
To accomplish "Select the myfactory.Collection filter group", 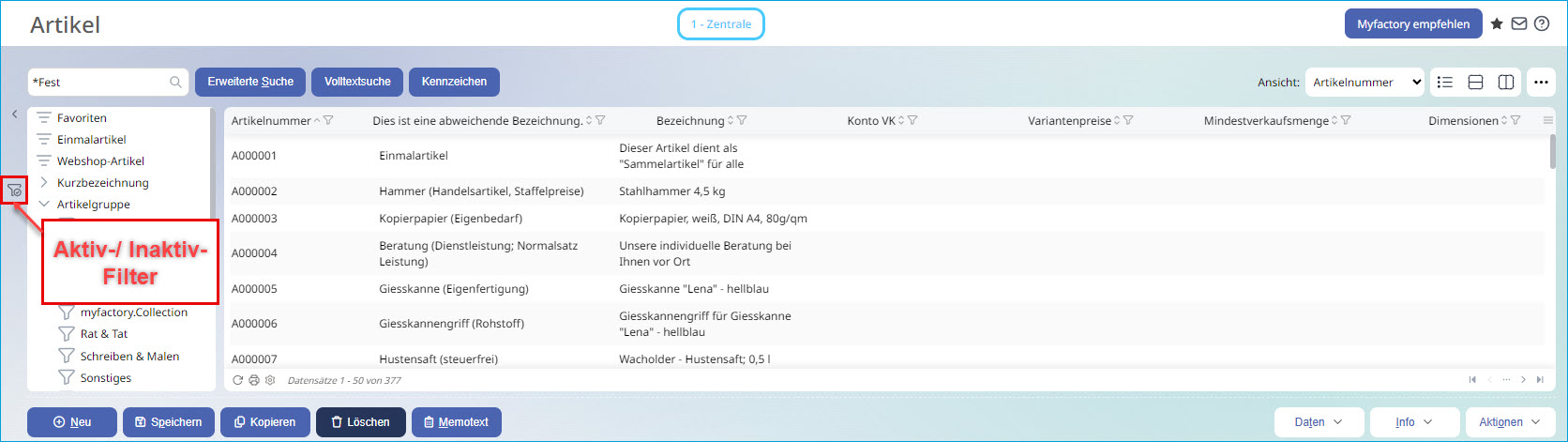I will click(x=134, y=312).
